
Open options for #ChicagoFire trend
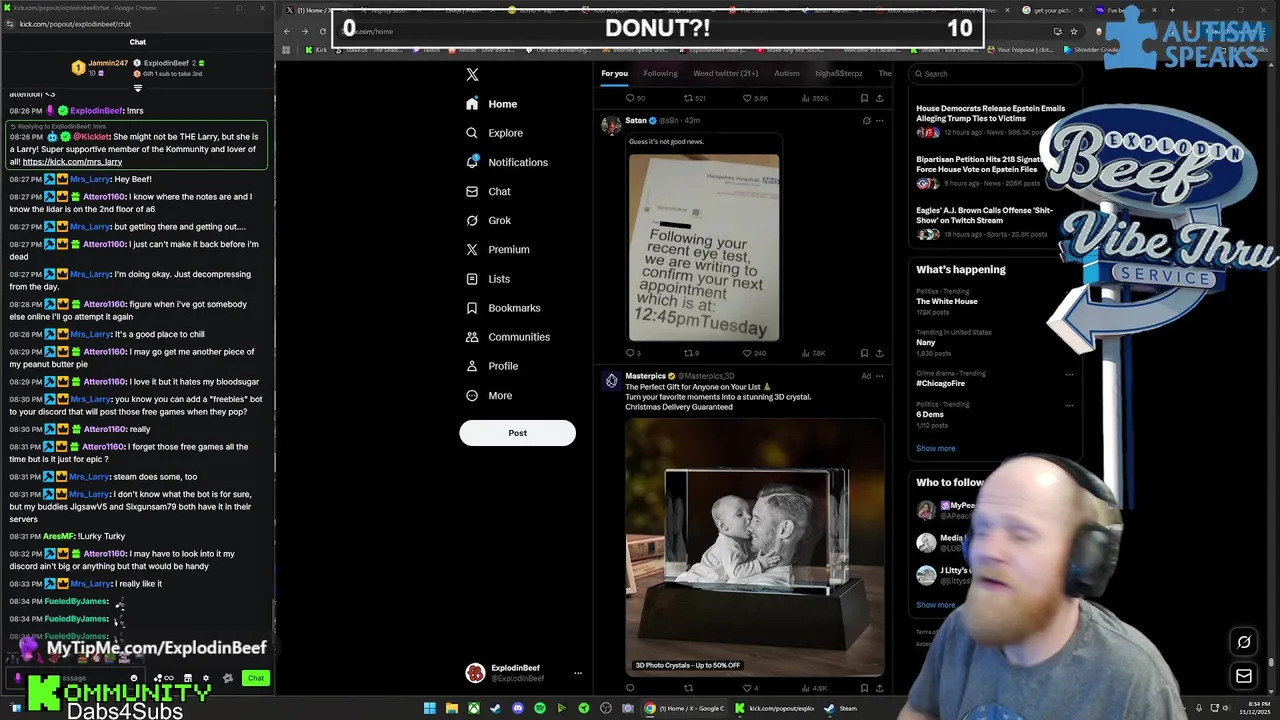[x=1069, y=375]
